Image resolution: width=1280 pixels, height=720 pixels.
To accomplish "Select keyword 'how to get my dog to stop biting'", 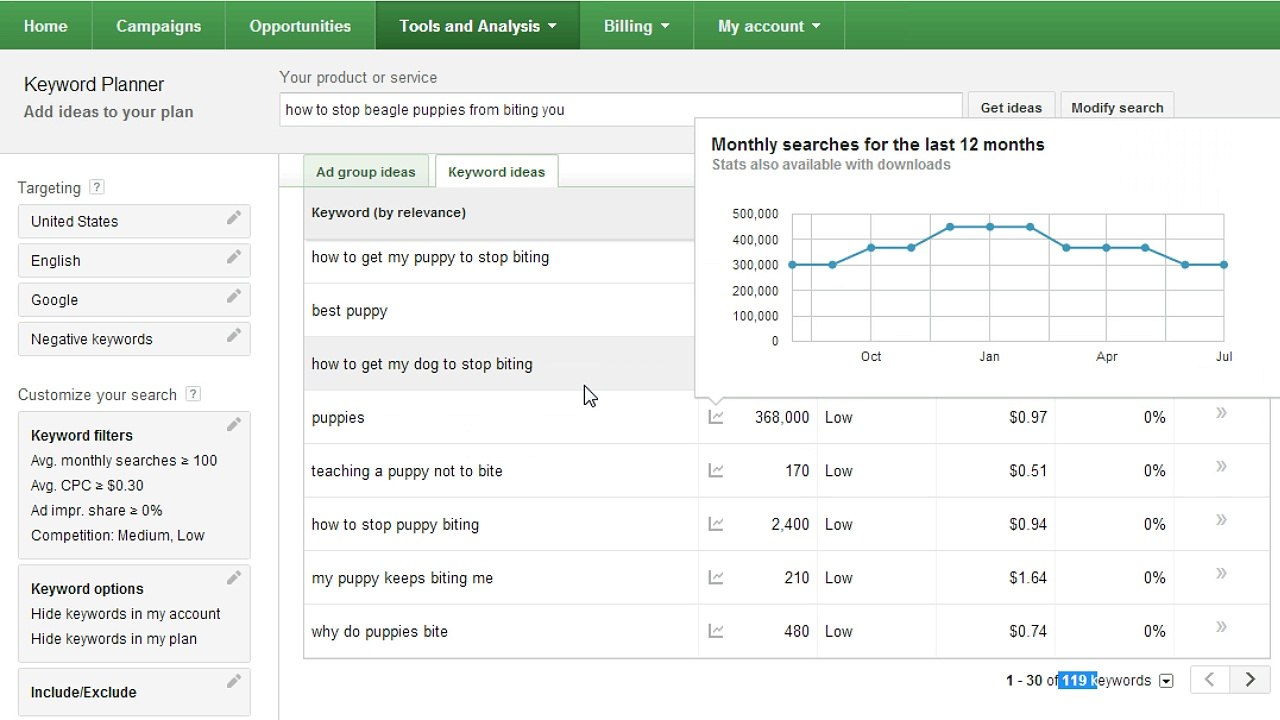I will [x=422, y=364].
